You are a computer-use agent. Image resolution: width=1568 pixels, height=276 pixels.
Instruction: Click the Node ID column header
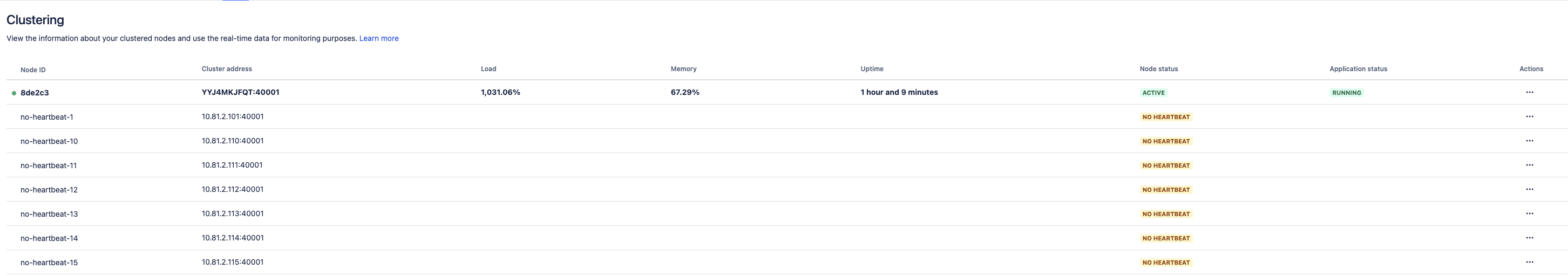[33, 70]
